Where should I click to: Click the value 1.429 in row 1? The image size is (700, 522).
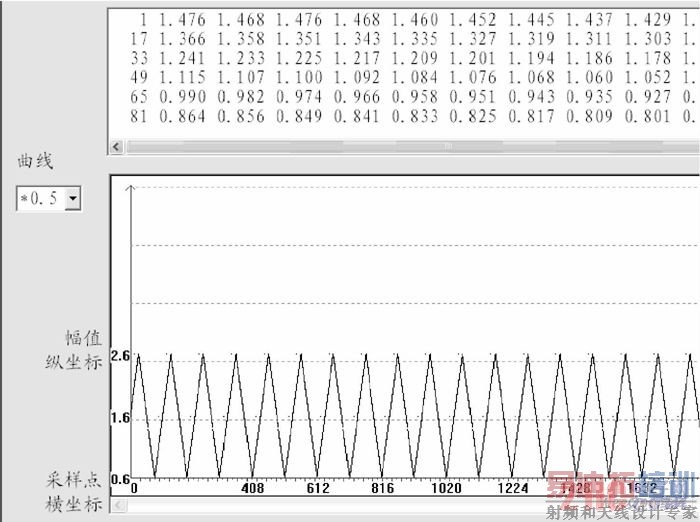[647, 20]
